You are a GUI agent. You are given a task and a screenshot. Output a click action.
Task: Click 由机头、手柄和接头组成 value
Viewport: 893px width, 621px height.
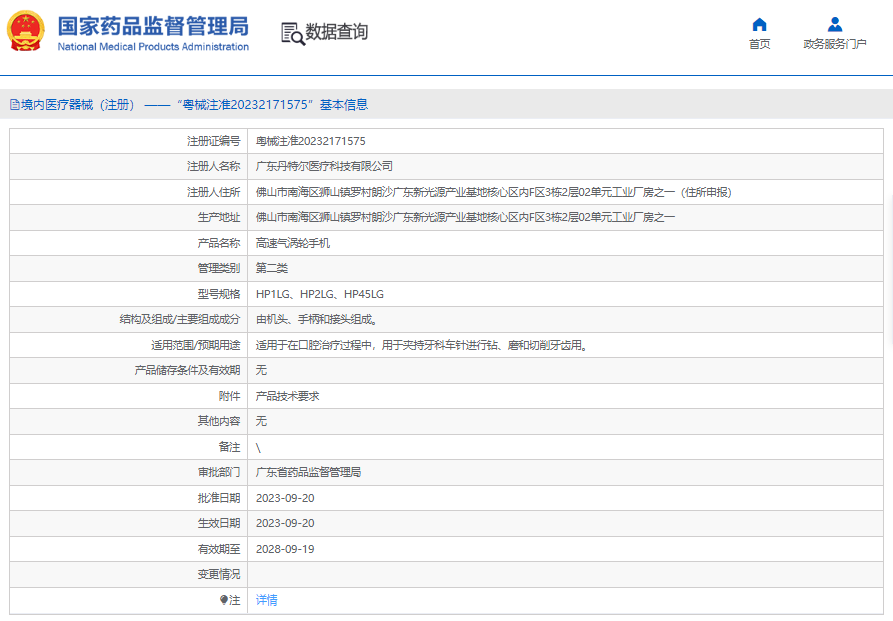point(317,319)
